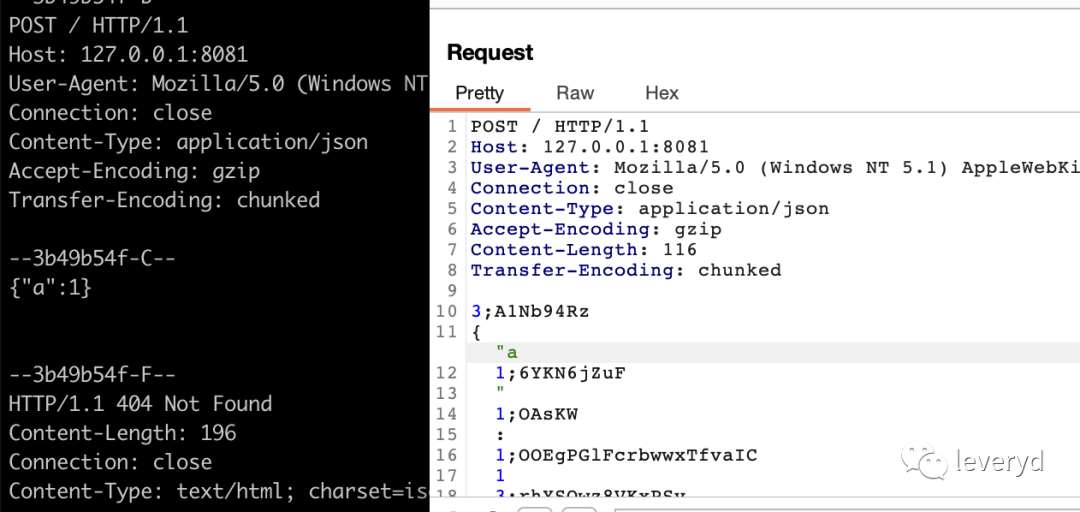Click Connection: close below Content-Length: 196
The width and height of the screenshot is (1080, 512).
(x=110, y=462)
